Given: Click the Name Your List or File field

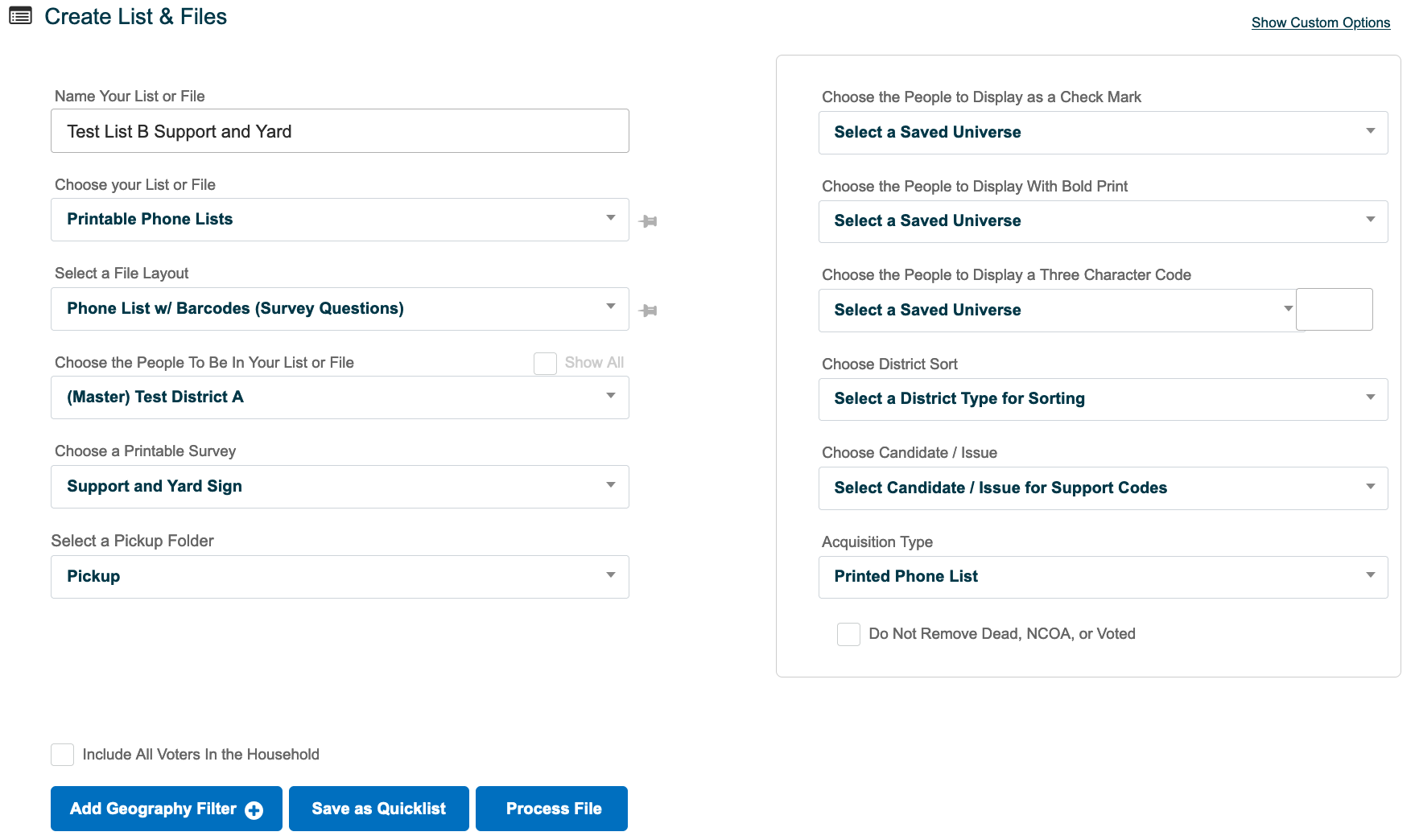Looking at the screenshot, I should click(x=339, y=130).
